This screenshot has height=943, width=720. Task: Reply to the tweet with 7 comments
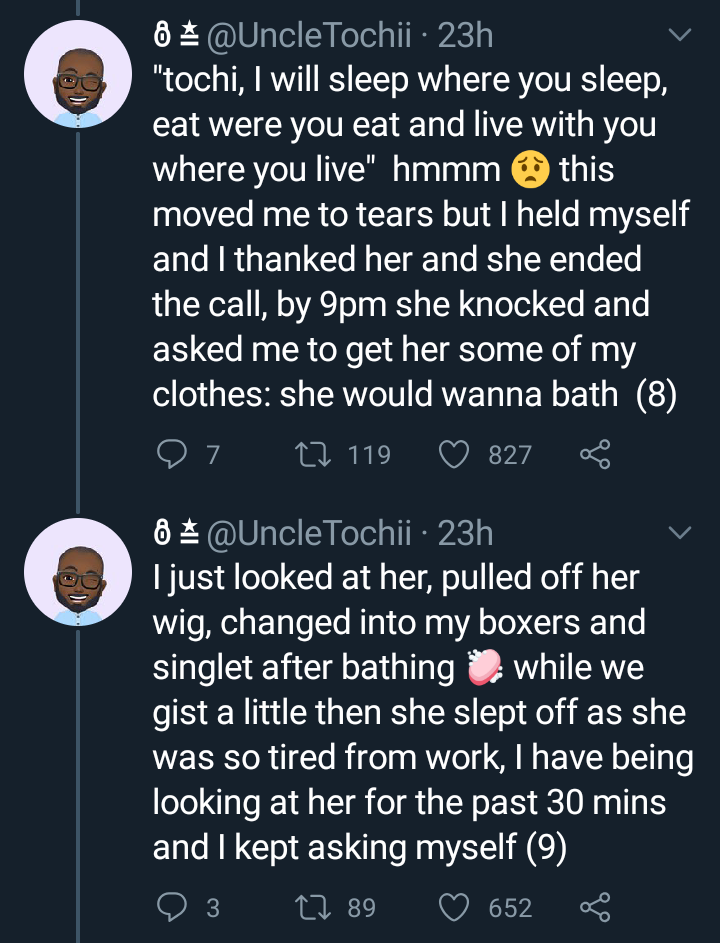pyautogui.click(x=171, y=454)
